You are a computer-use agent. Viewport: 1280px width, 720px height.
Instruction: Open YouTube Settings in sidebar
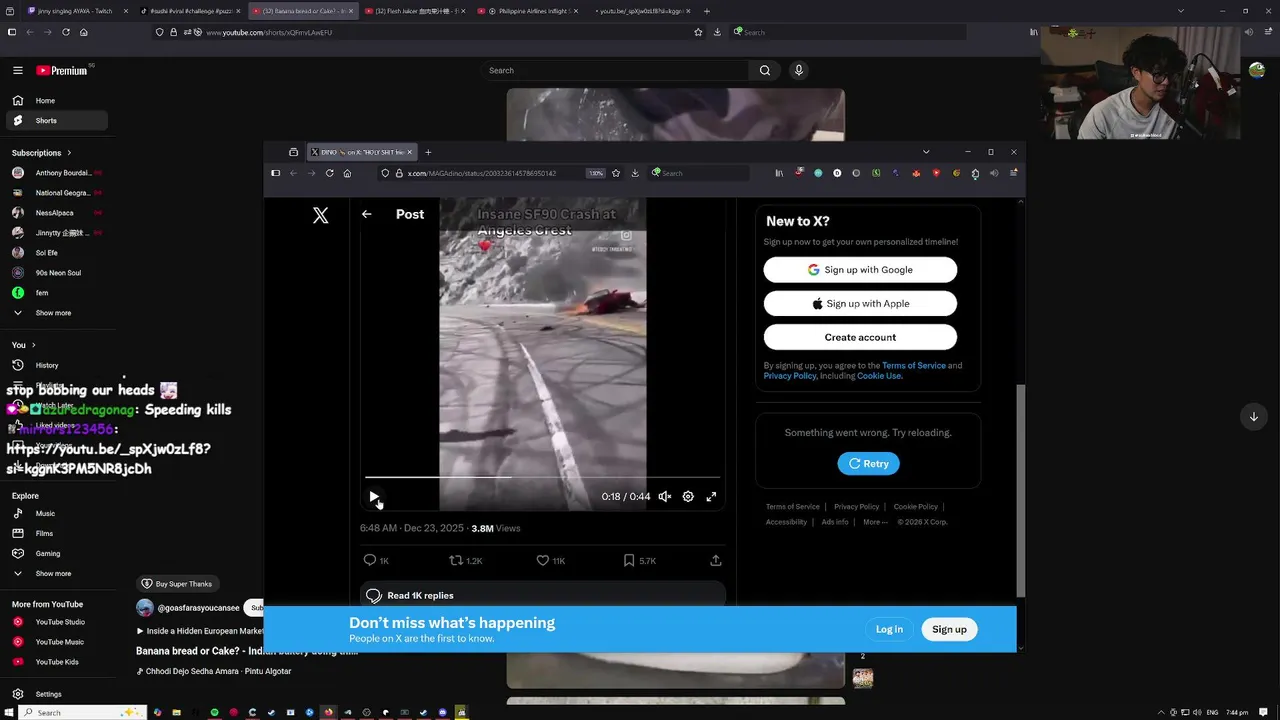[55, 694]
